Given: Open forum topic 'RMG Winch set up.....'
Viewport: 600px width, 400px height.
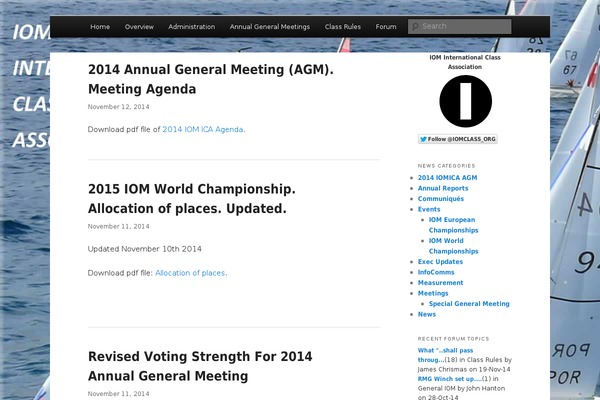Looking at the screenshot, I should tap(450, 379).
